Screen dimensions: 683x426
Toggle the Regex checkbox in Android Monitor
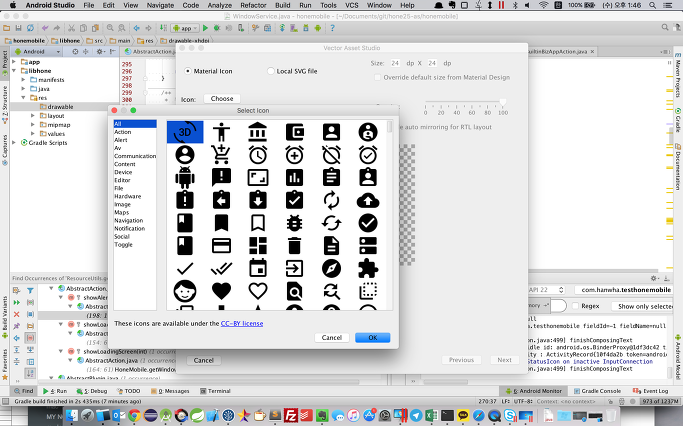point(575,306)
